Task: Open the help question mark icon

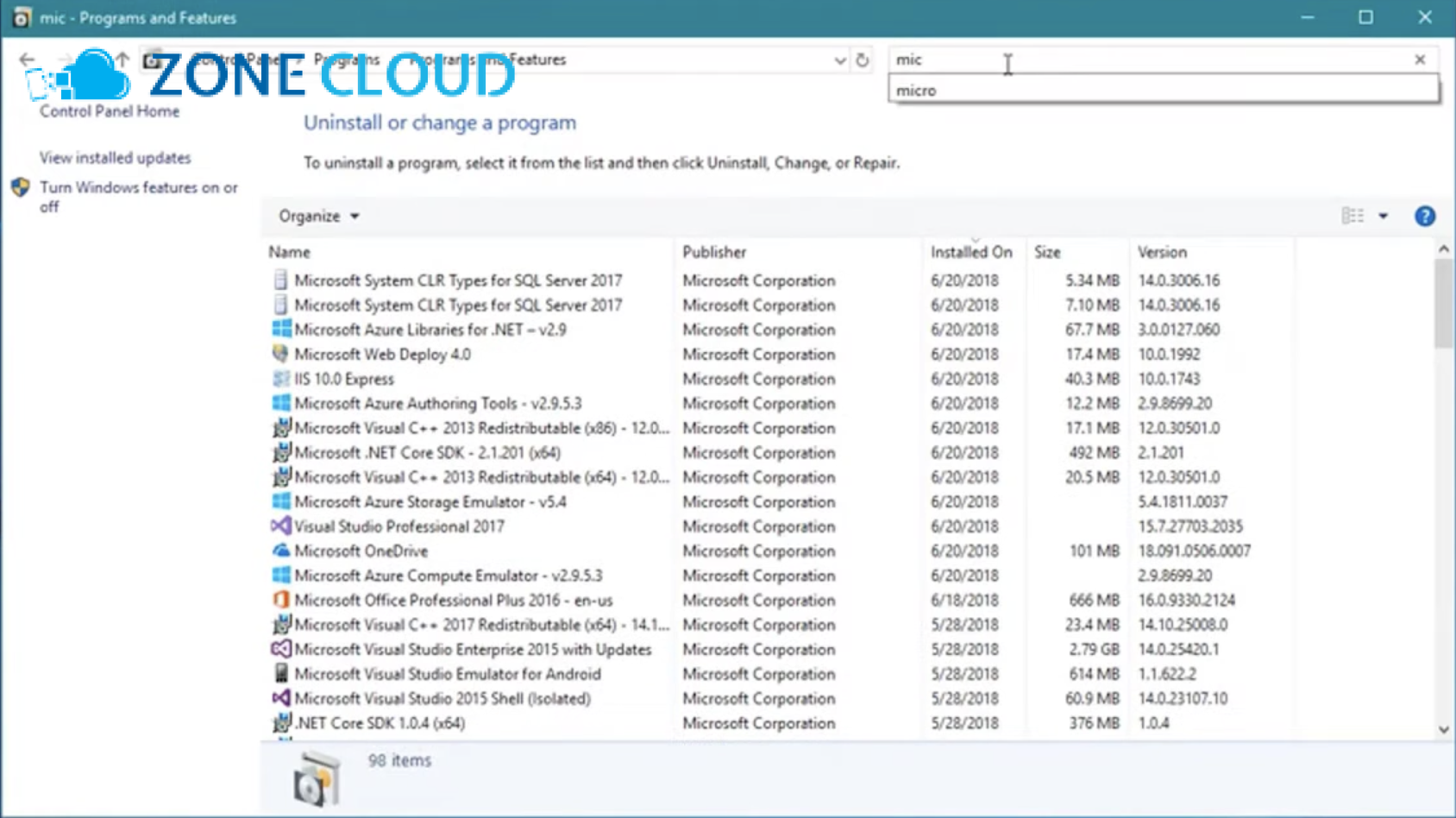Action: 1425,217
